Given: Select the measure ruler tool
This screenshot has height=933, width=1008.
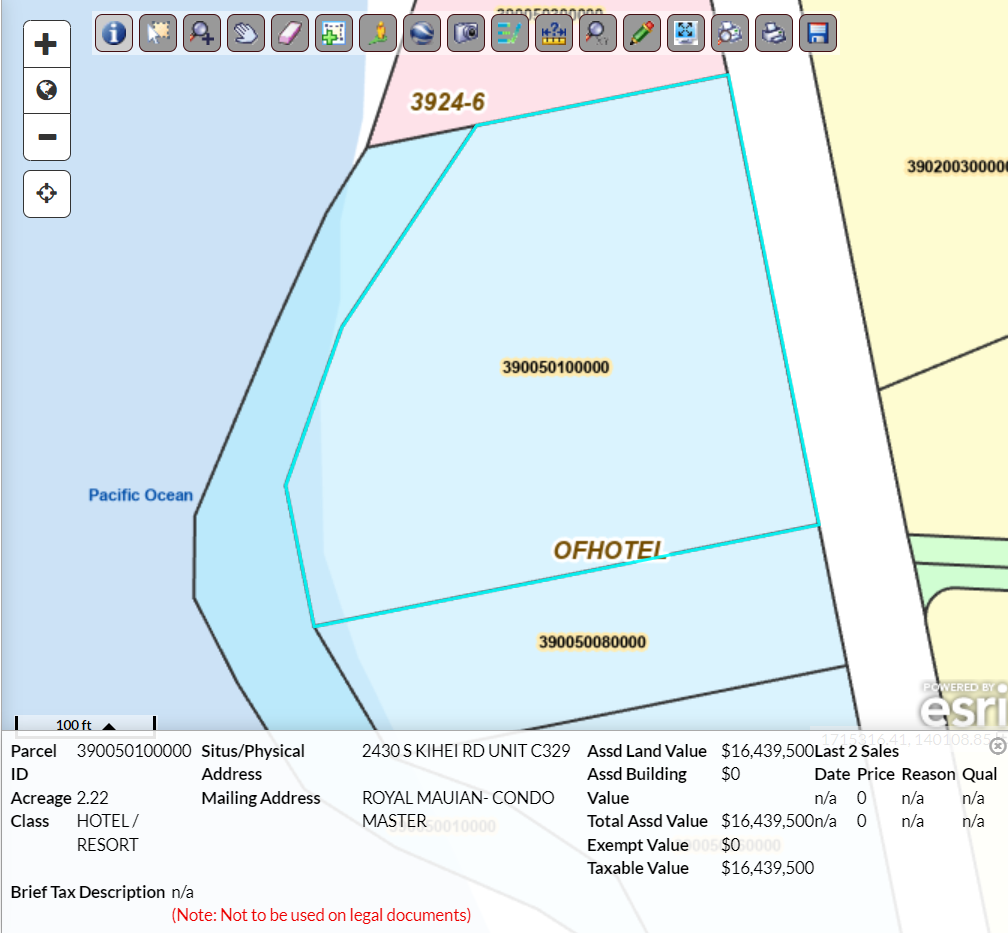Looking at the screenshot, I should pyautogui.click(x=553, y=33).
